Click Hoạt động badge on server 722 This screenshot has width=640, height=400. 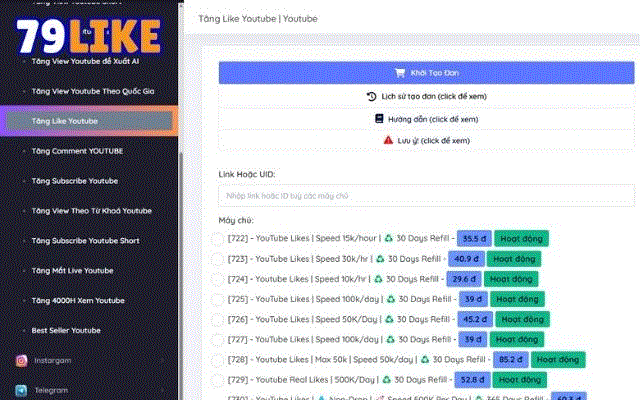click(x=521, y=238)
